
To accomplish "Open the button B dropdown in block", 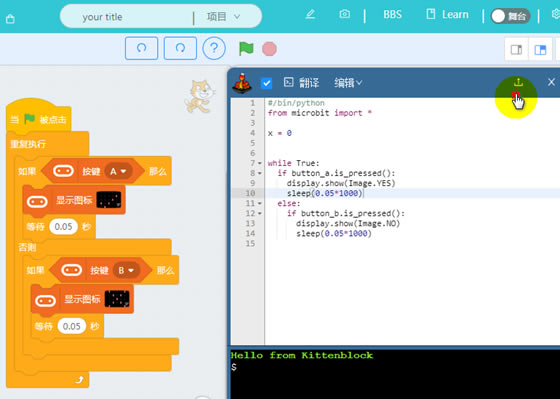I will click(126, 270).
